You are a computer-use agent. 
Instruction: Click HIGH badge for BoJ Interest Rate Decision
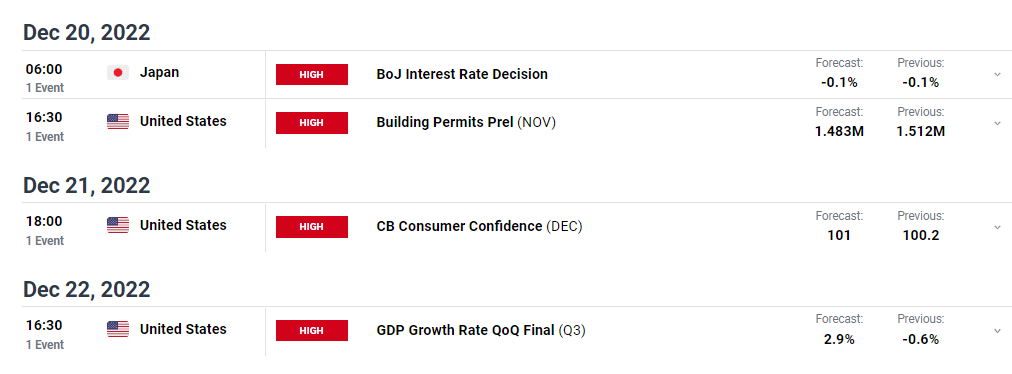[x=312, y=74]
